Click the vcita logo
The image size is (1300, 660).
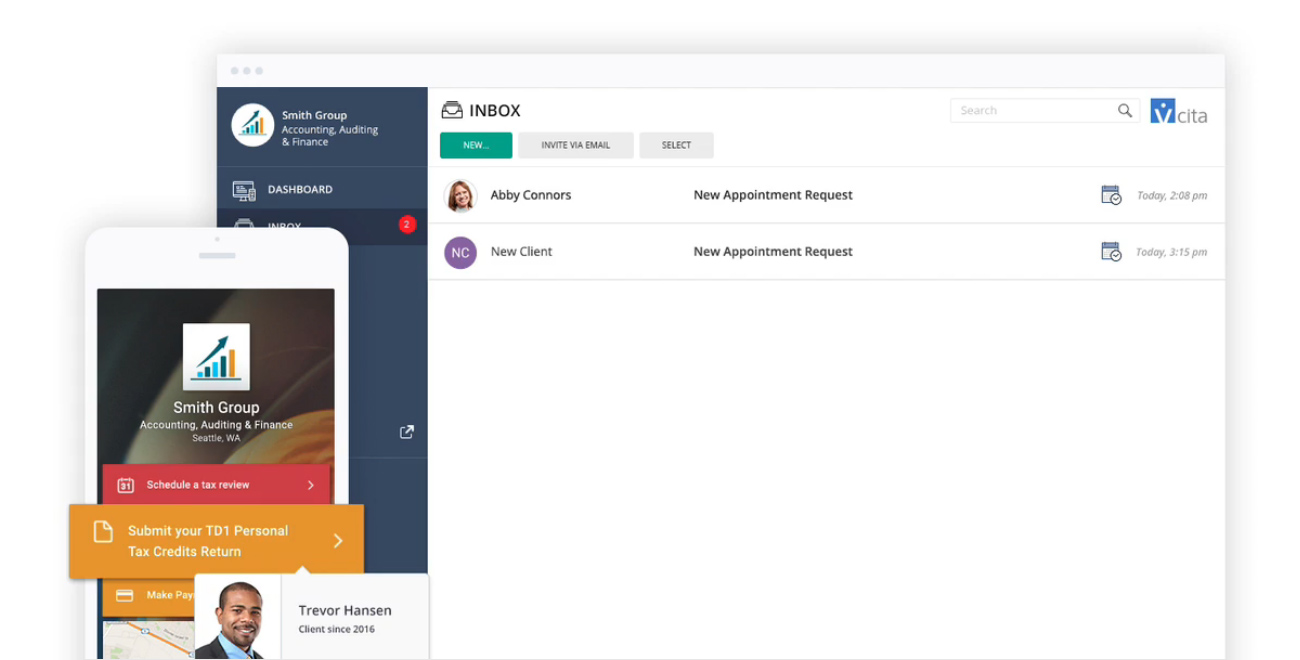coord(1178,111)
